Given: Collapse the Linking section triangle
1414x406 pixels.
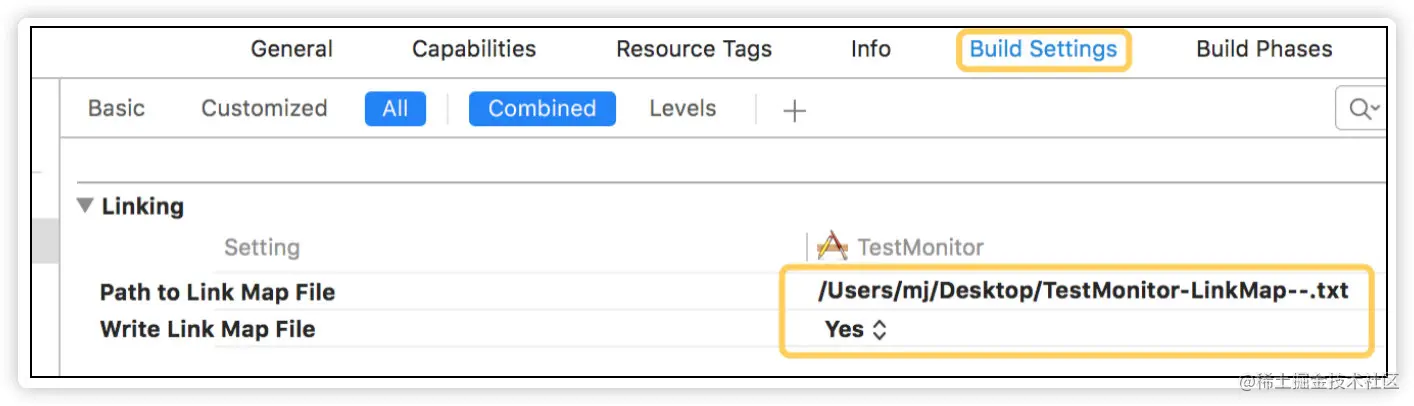Looking at the screenshot, I should tap(86, 206).
